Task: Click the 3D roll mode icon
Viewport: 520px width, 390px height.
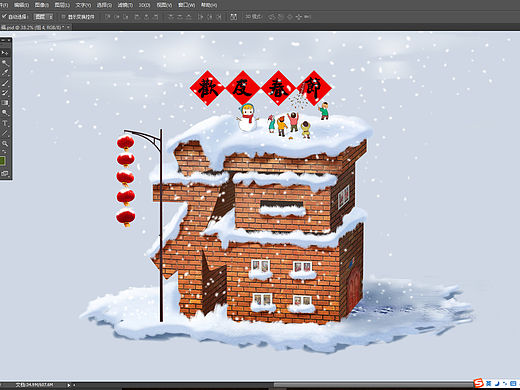Action: click(281, 16)
